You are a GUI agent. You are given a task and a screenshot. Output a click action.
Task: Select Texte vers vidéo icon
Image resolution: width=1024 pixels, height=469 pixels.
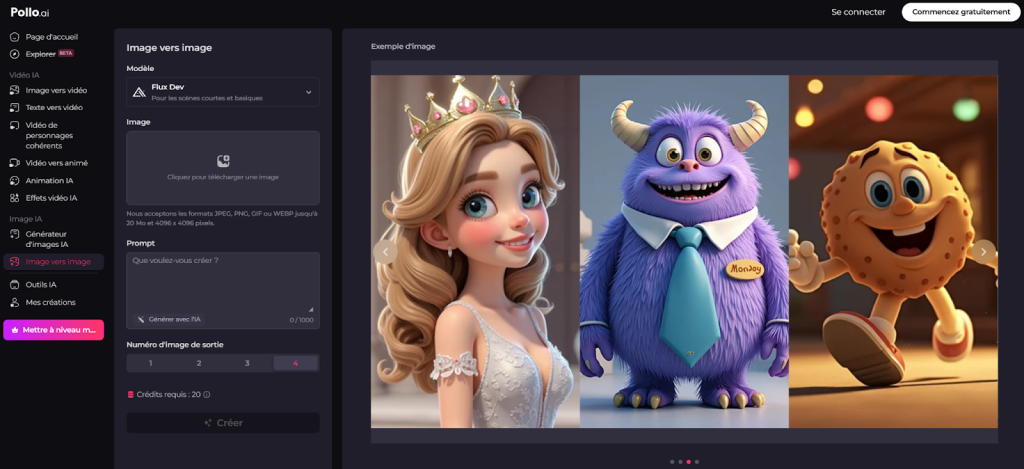pyautogui.click(x=14, y=107)
